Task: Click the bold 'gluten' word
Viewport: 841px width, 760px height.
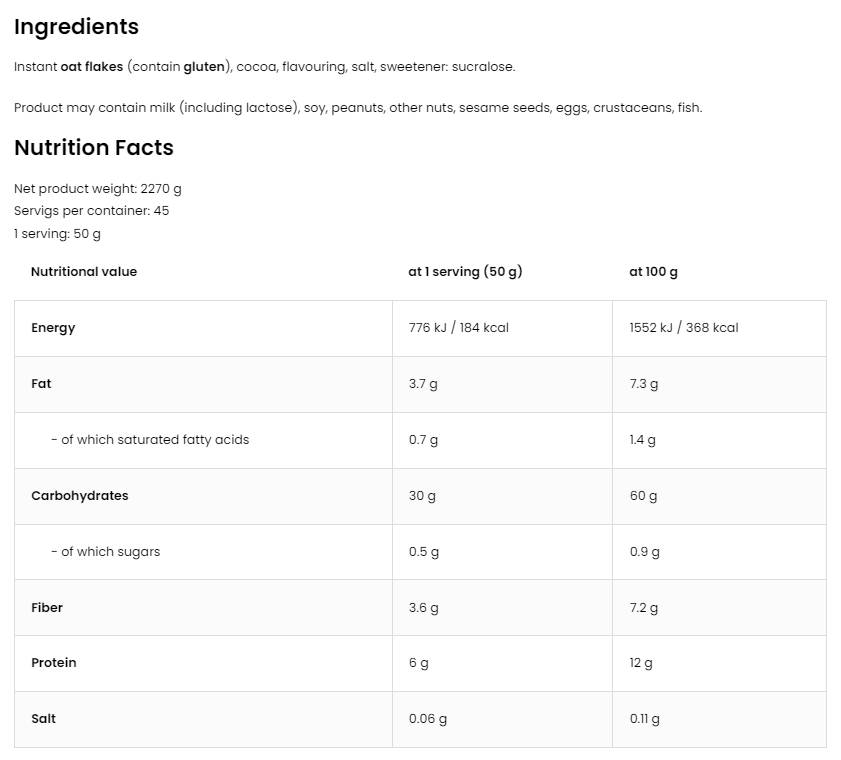Action: coord(205,67)
